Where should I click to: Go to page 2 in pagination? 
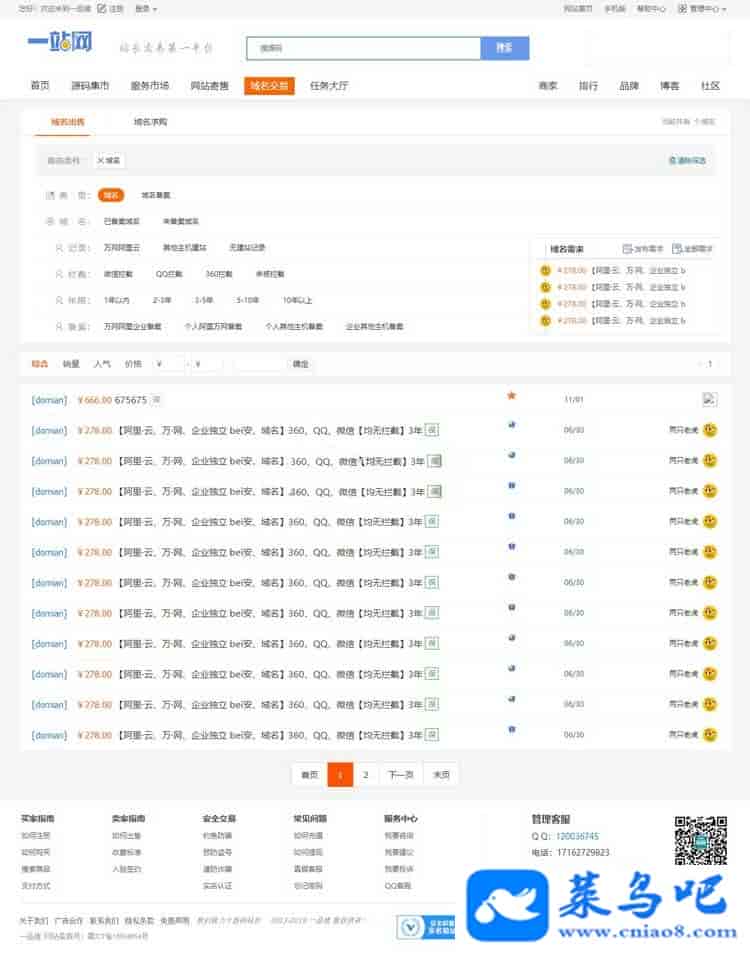pyautogui.click(x=366, y=774)
